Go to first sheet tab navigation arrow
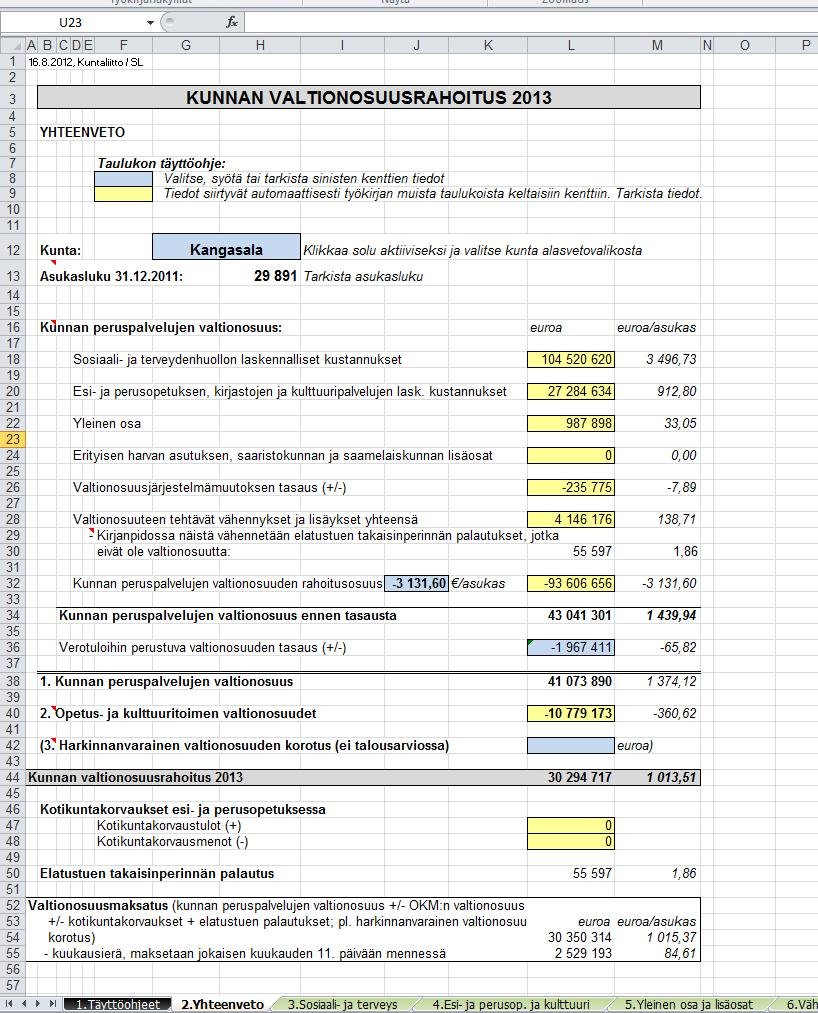Viewport: 818px width, 1013px height. (9, 1004)
